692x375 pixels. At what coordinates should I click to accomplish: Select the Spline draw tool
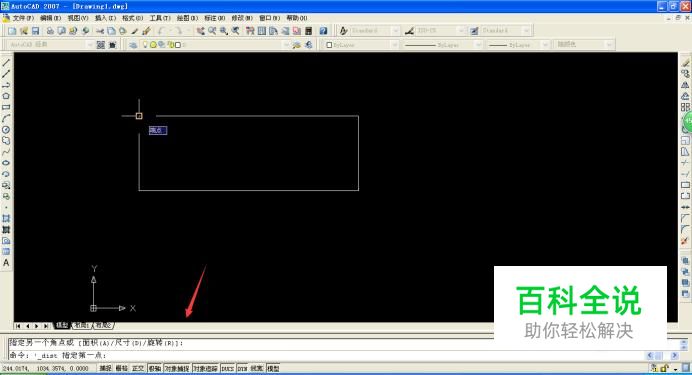(6, 152)
